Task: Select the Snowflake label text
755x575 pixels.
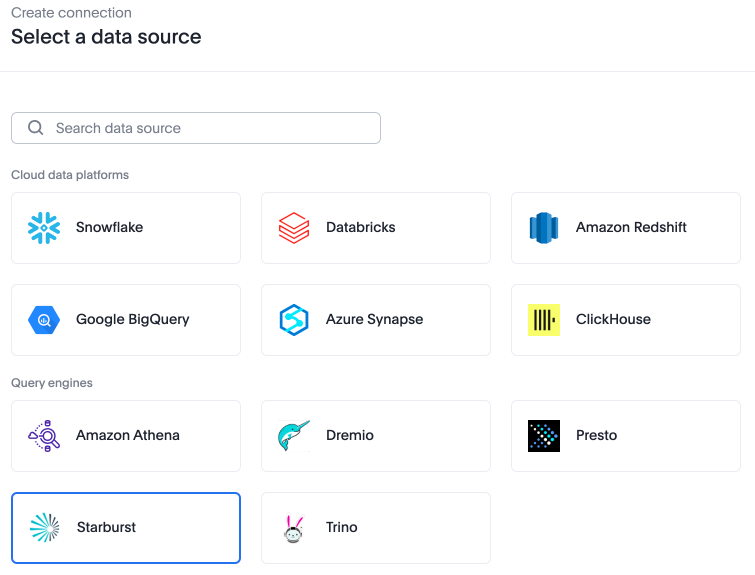Action: (x=109, y=227)
